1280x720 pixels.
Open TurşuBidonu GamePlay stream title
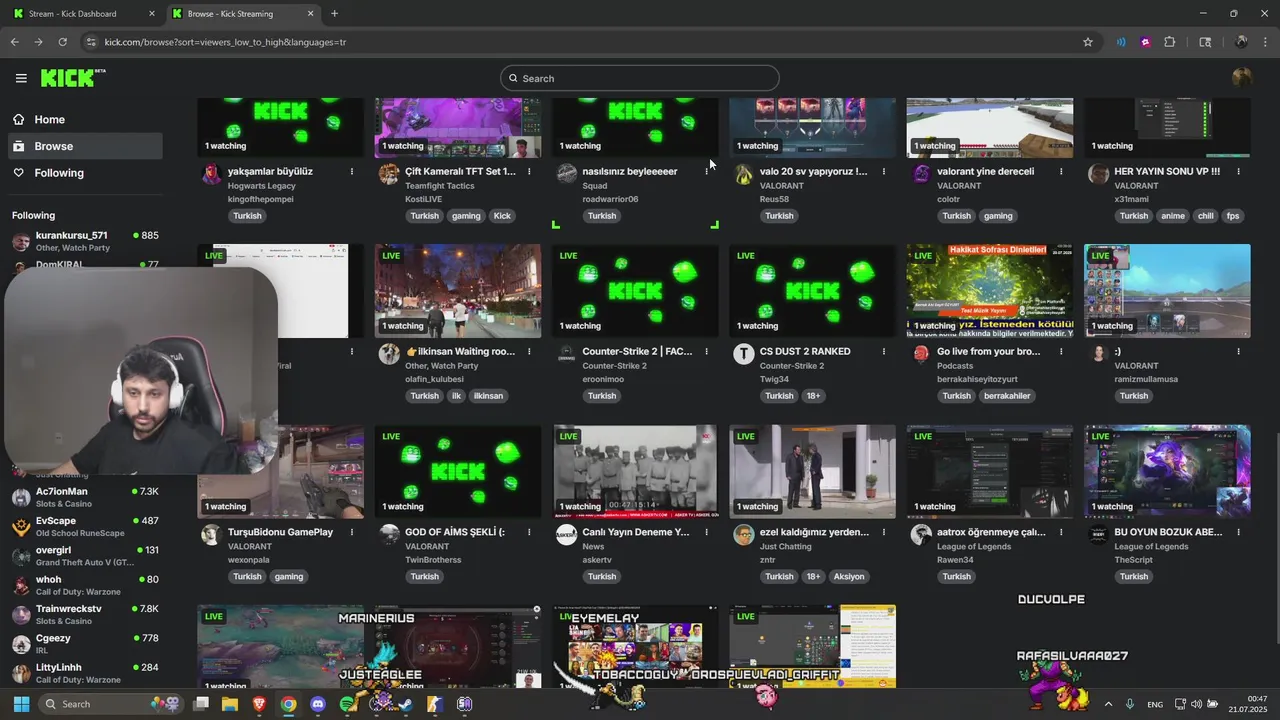280,532
